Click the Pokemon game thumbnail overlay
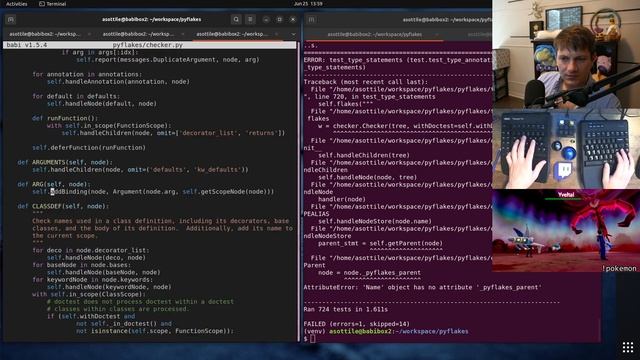The image size is (640, 360). pos(566,231)
